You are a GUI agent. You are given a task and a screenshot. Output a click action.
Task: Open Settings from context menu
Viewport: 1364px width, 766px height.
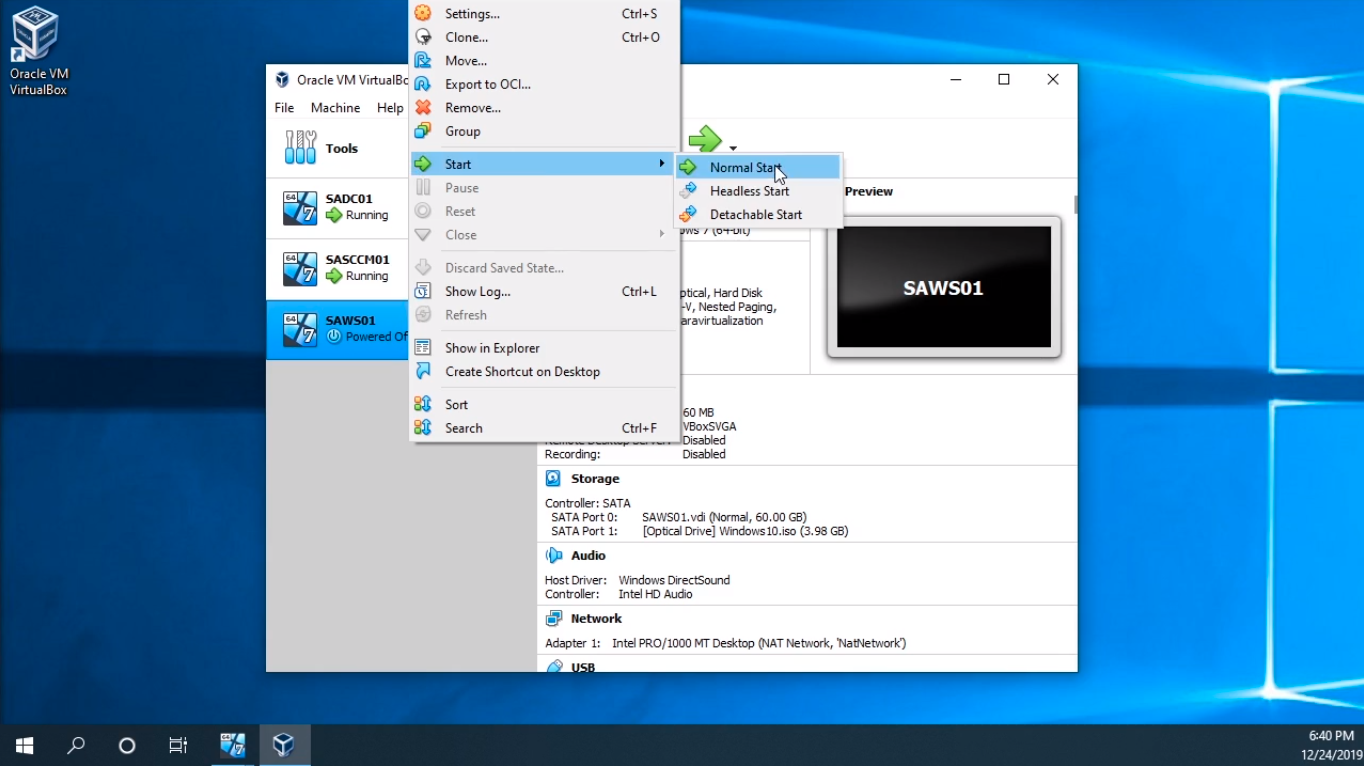[x=472, y=14]
